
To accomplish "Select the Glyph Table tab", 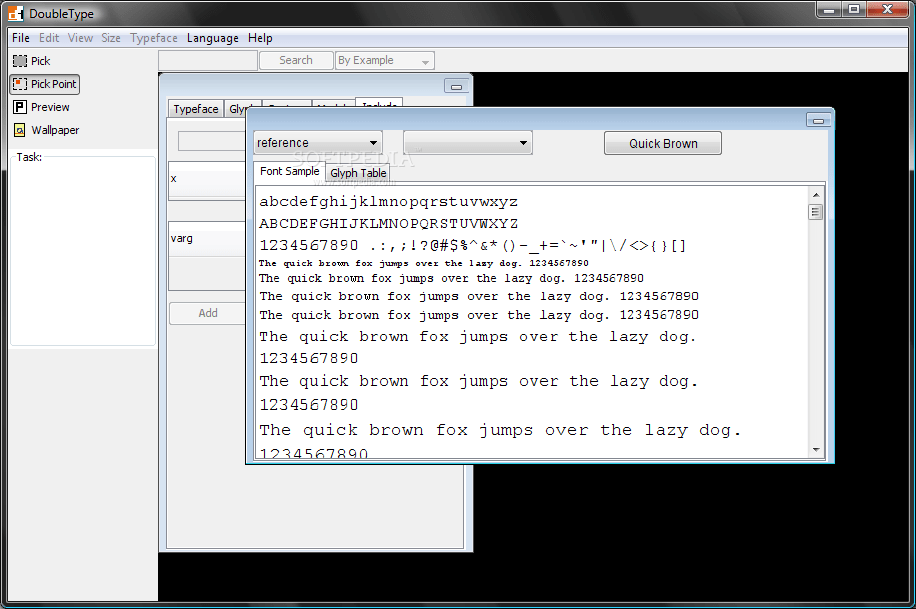I will 358,173.
